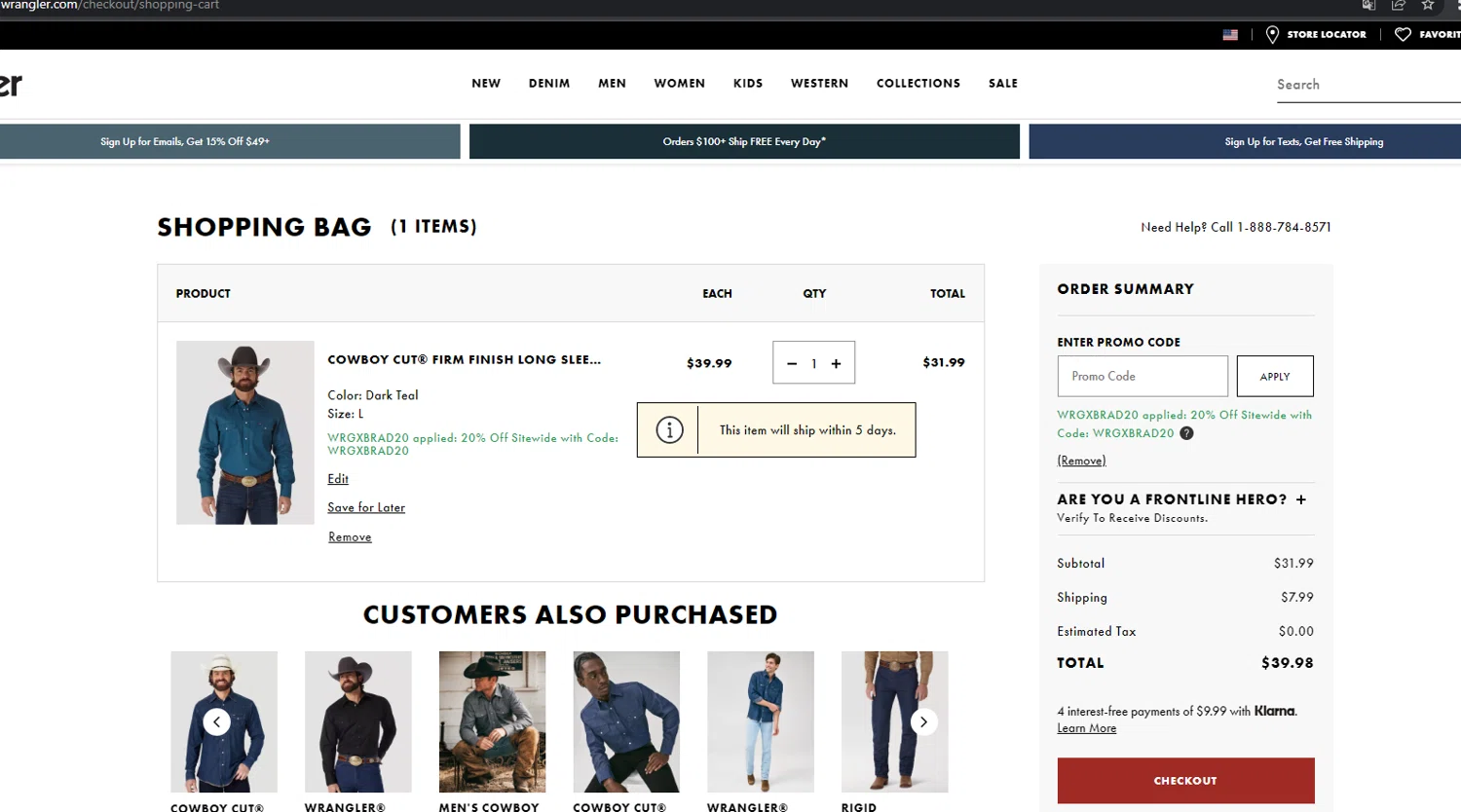Screen dimensions: 1461x812
Task: Open the black Wrangler shirt recommendation
Action: (x=358, y=721)
